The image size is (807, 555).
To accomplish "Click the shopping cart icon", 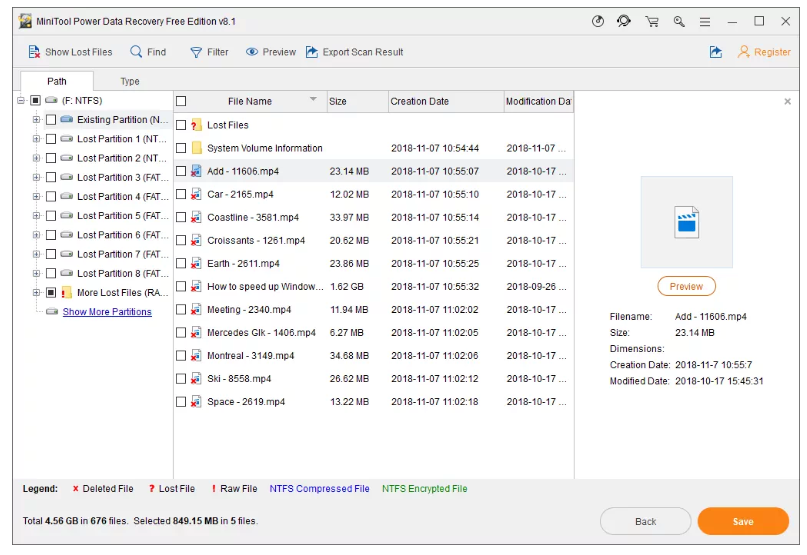I will pyautogui.click(x=652, y=22).
